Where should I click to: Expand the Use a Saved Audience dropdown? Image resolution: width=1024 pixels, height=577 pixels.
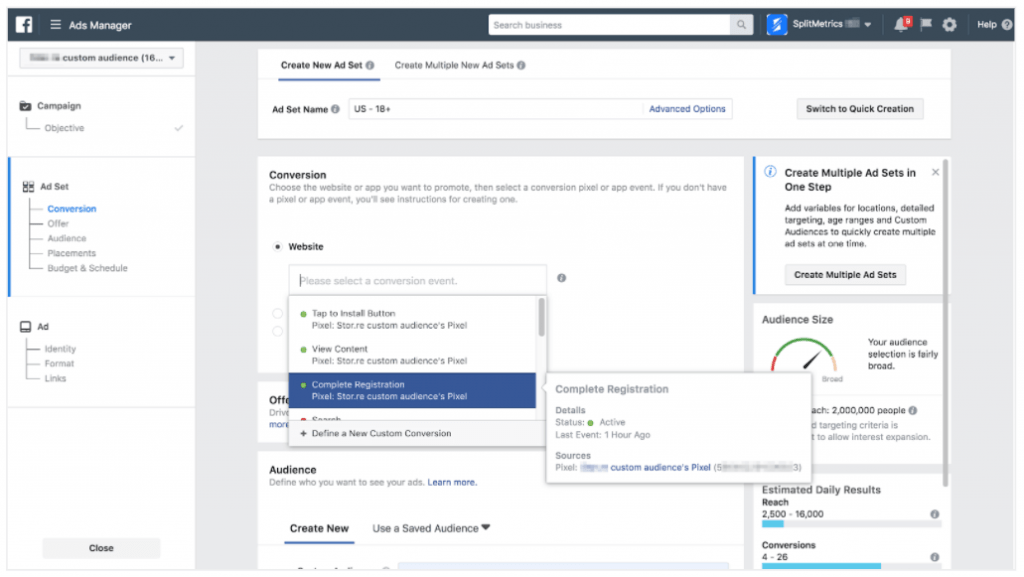click(x=430, y=528)
